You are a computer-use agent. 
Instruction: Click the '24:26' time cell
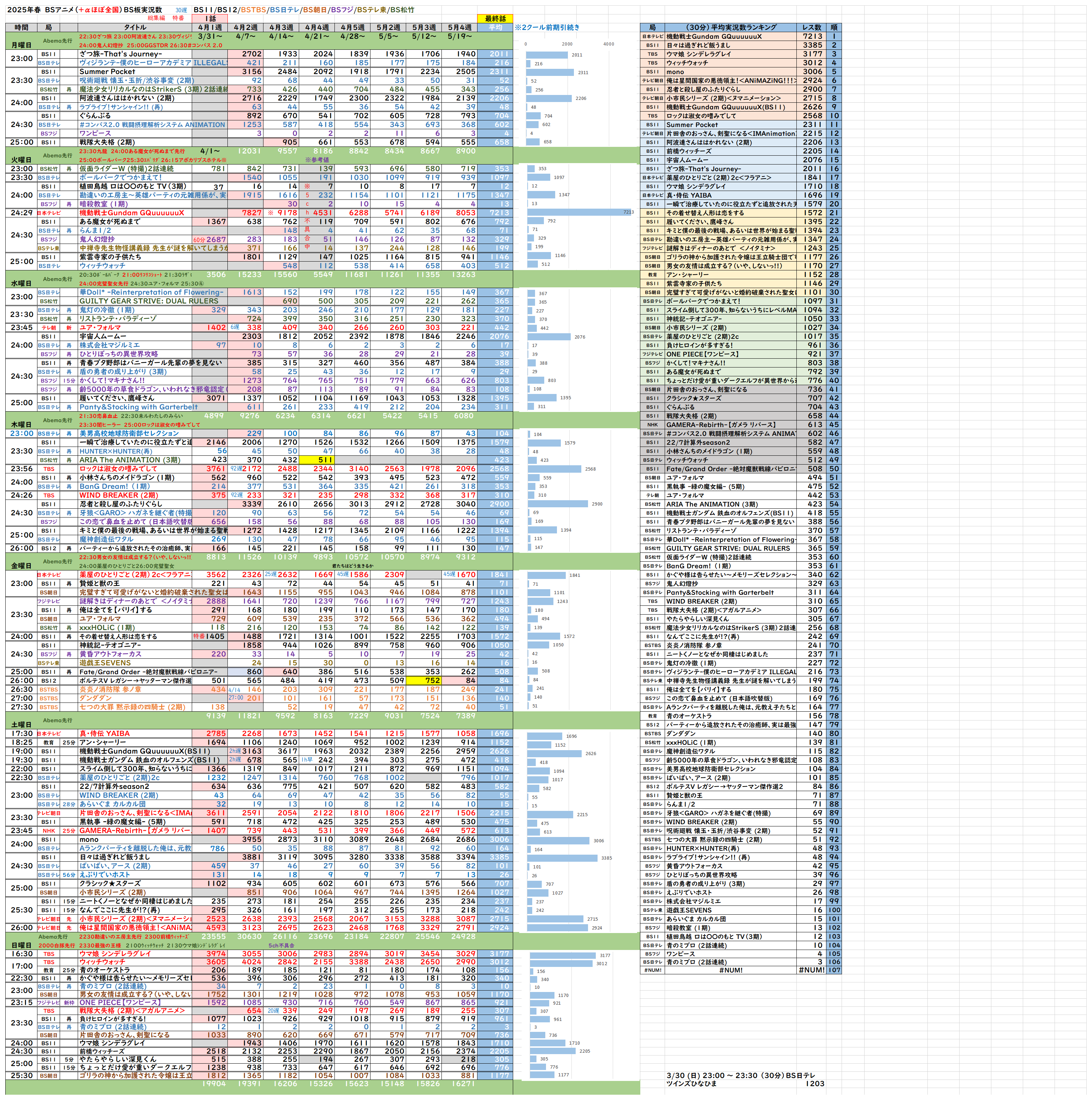click(x=21, y=495)
